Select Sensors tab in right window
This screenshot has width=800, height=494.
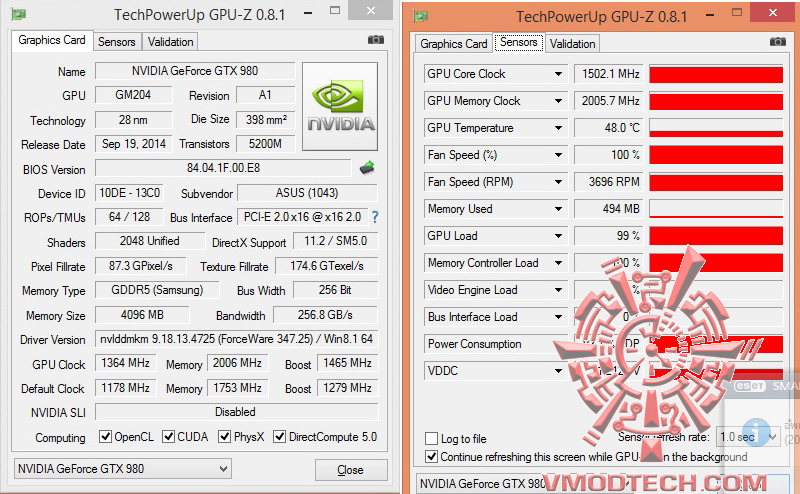[x=518, y=42]
